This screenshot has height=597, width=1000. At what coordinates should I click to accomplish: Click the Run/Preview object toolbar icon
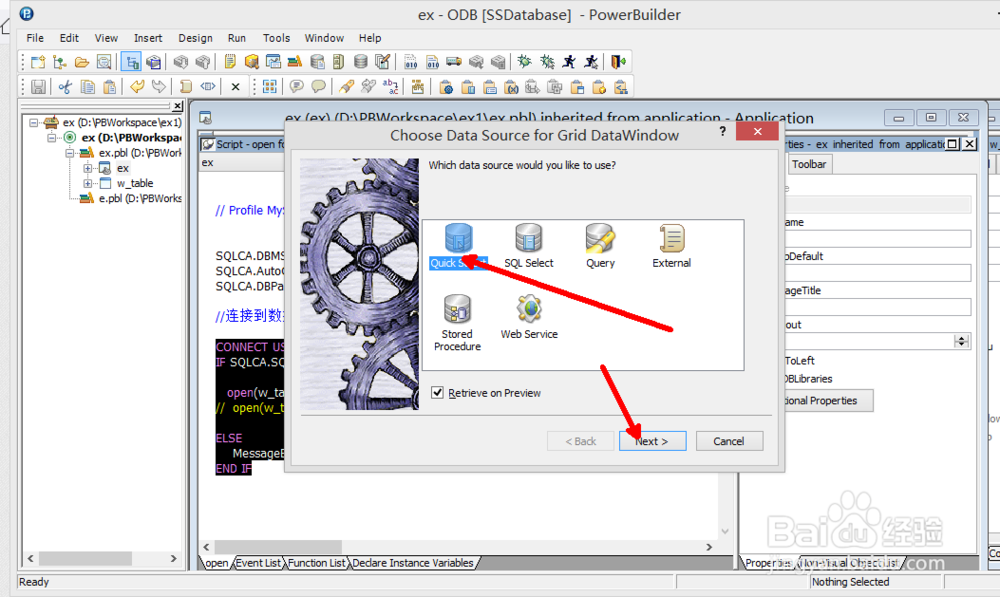103,62
